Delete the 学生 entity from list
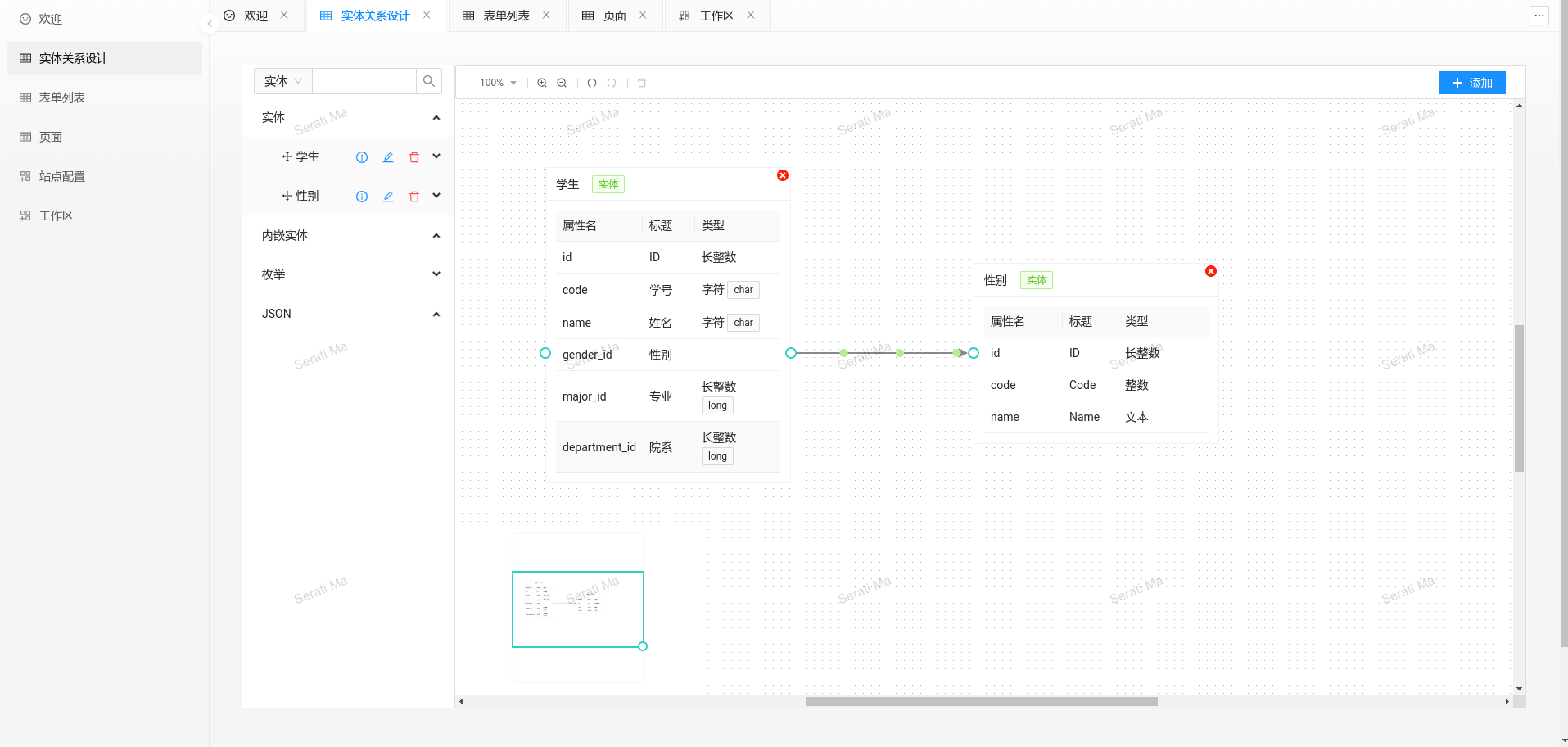This screenshot has width=1568, height=747. tap(414, 157)
